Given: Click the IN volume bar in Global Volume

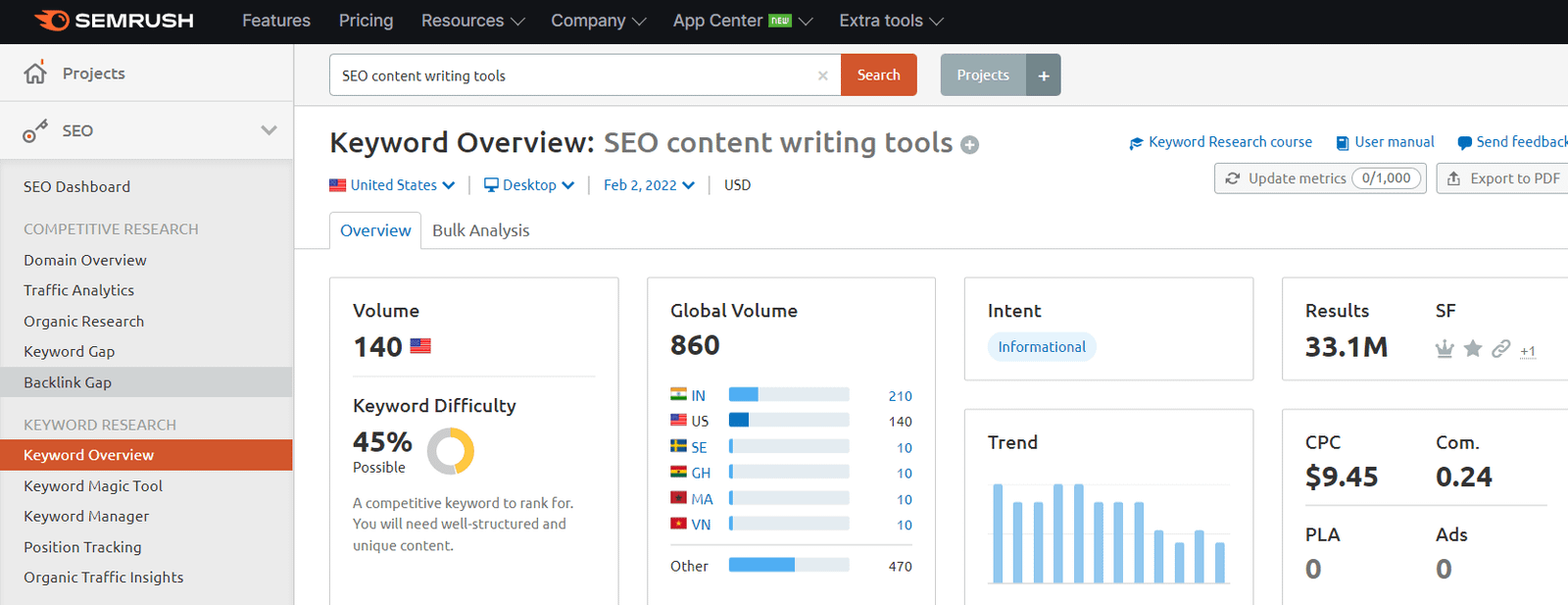Looking at the screenshot, I should coord(789,394).
